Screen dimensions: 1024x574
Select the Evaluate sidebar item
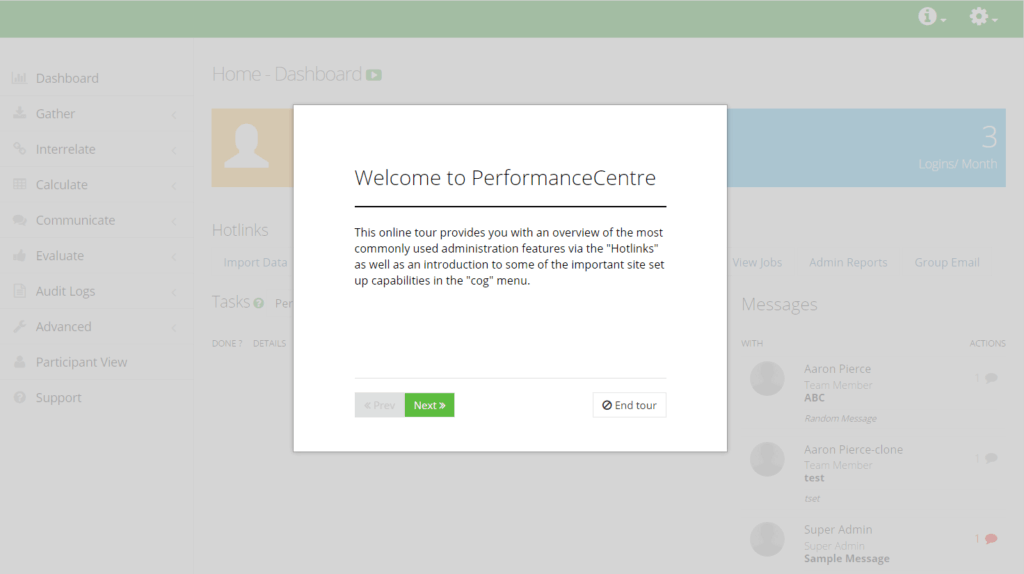[97, 255]
